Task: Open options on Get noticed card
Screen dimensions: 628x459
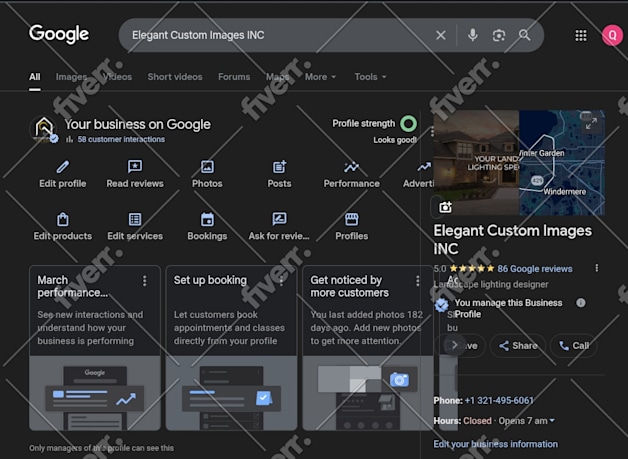Action: pyautogui.click(x=417, y=281)
